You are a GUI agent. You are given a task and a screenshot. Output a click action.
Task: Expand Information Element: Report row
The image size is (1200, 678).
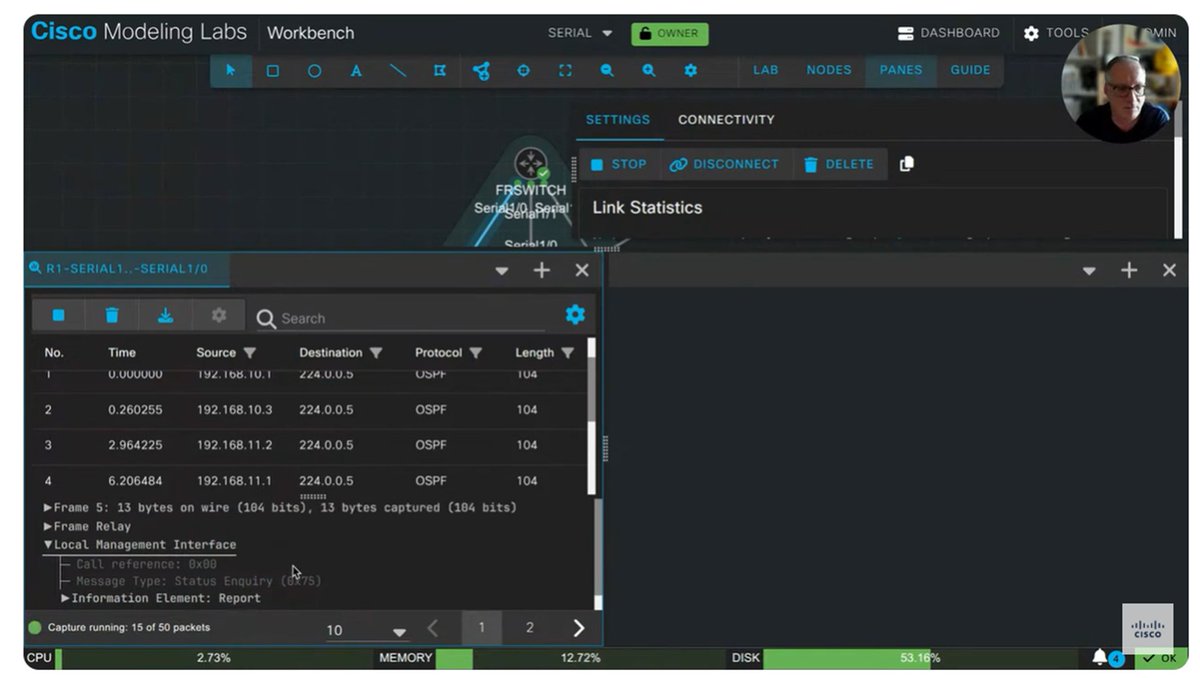65,598
